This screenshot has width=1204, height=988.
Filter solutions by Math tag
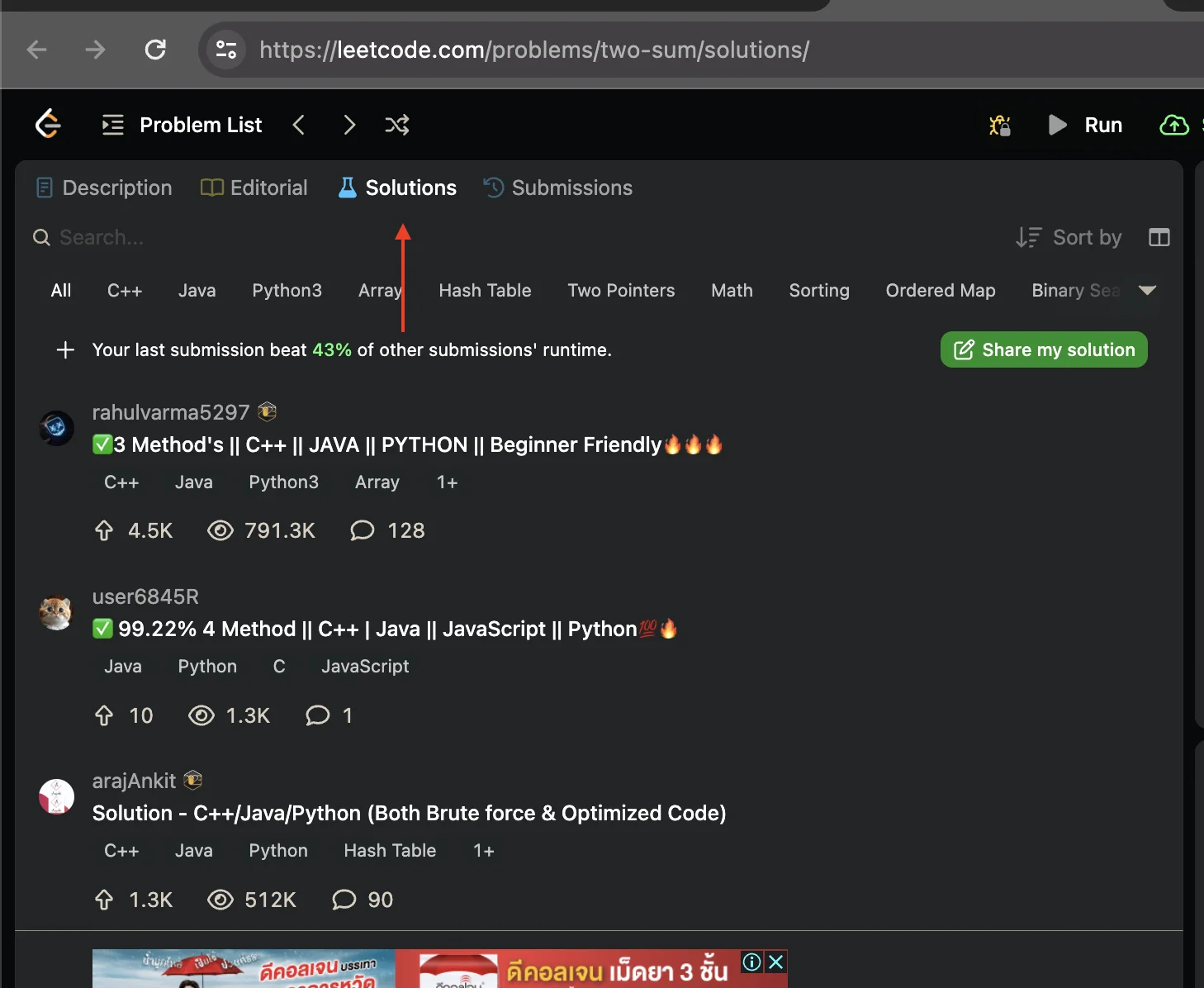tap(732, 291)
